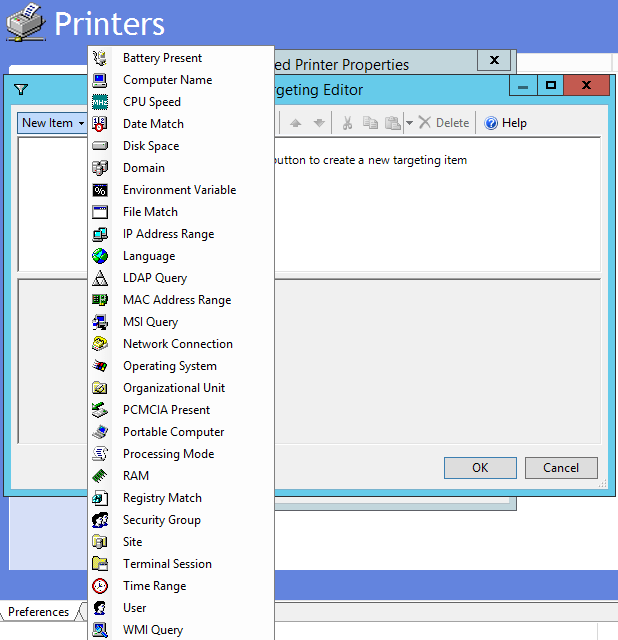Click the filter funnel icon in title bar

coord(21,90)
